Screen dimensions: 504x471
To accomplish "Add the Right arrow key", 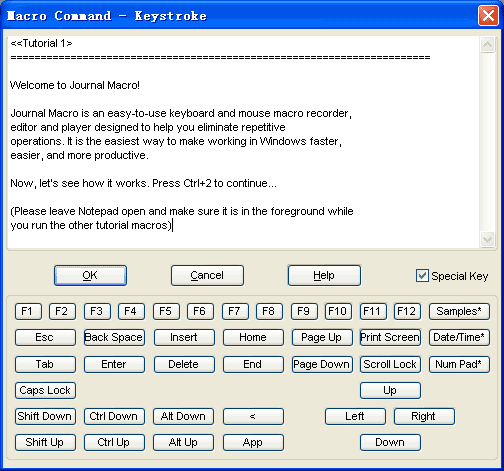I will [424, 416].
